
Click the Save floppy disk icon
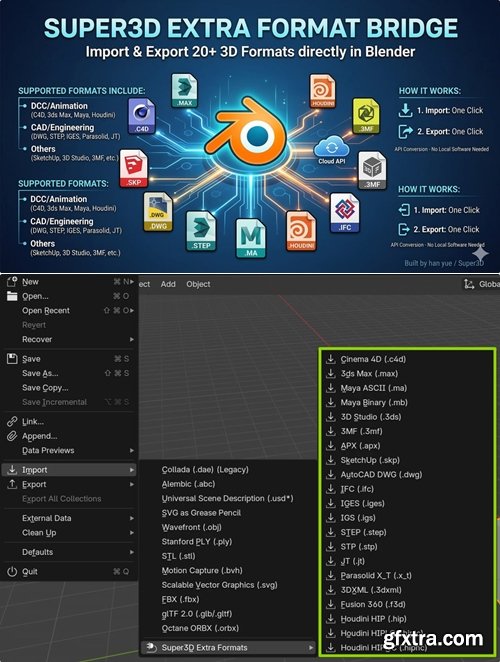(12, 359)
